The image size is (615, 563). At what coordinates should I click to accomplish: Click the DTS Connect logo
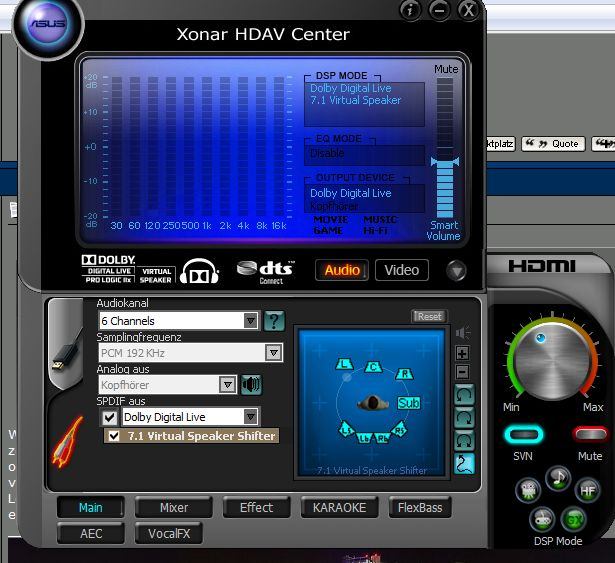[x=266, y=272]
